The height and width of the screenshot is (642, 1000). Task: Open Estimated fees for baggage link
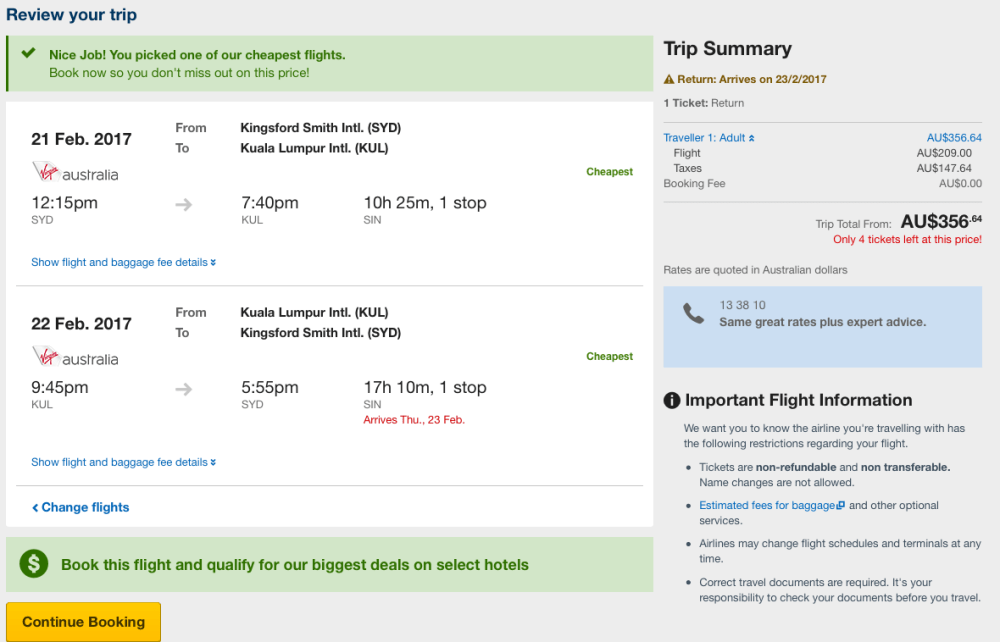(x=771, y=506)
